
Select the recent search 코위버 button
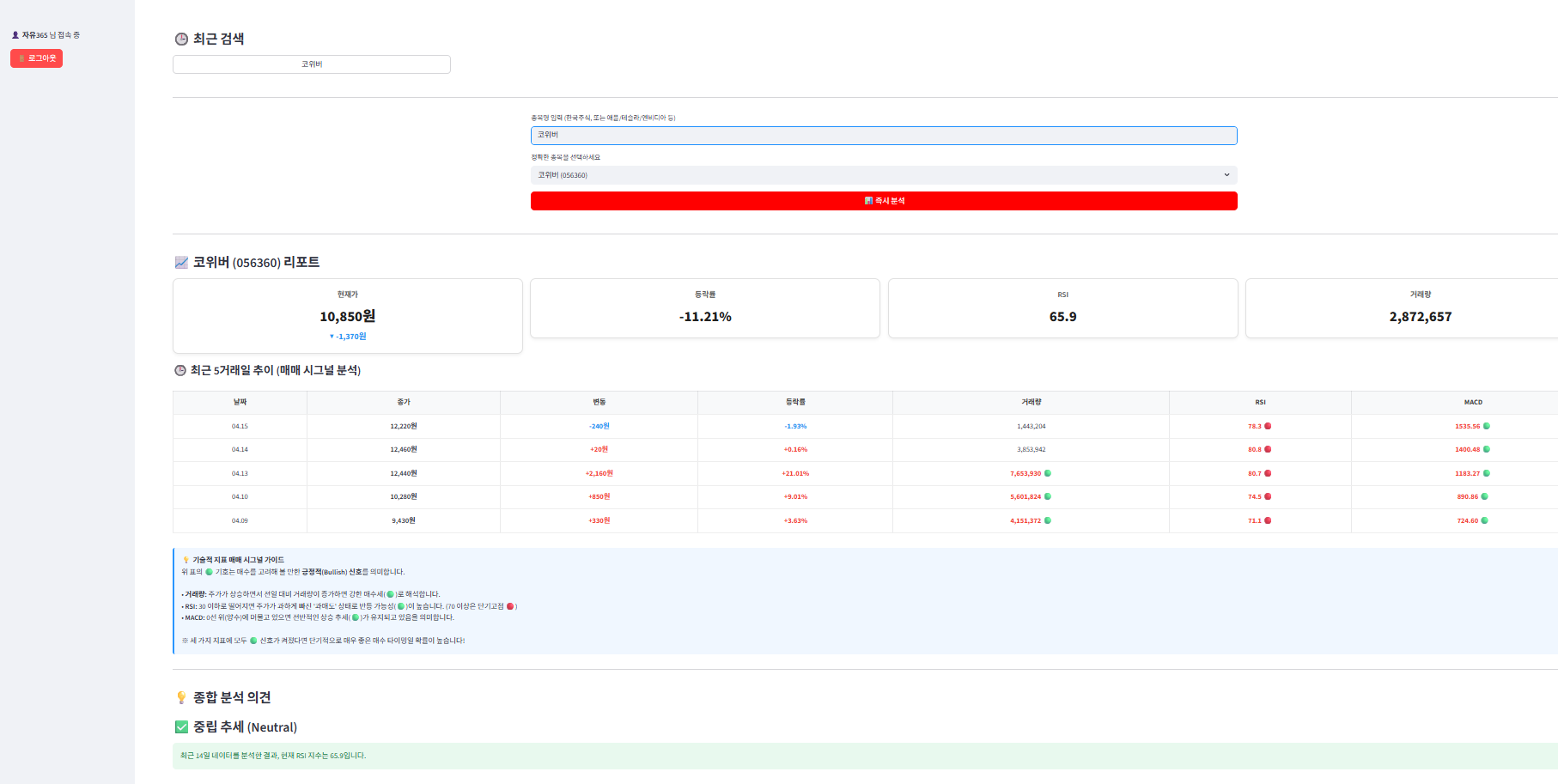(x=312, y=64)
